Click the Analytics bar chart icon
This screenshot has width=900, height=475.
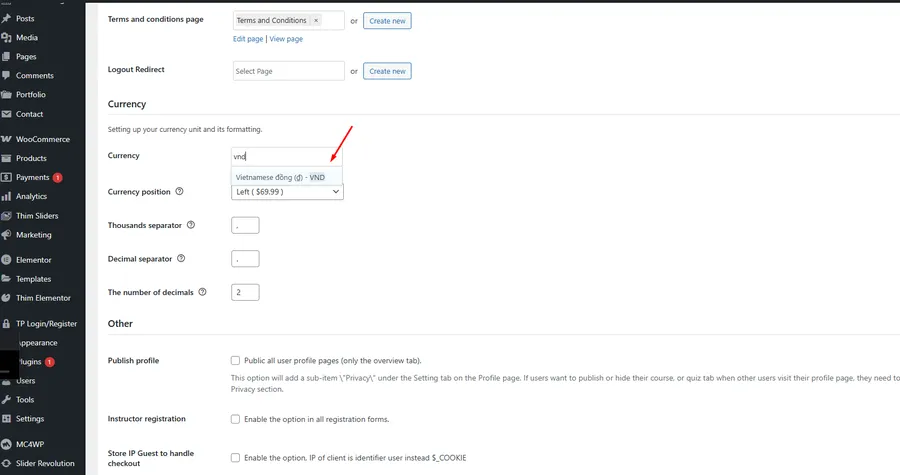tap(7, 197)
